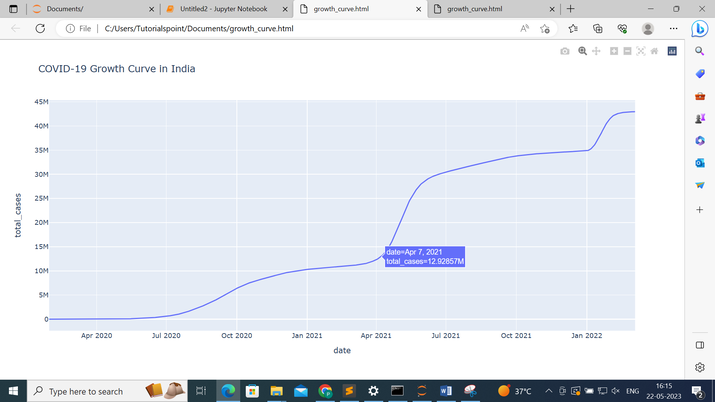The width and height of the screenshot is (715, 402).
Task: Open the Bing chat sidebar button
Action: coord(699,29)
